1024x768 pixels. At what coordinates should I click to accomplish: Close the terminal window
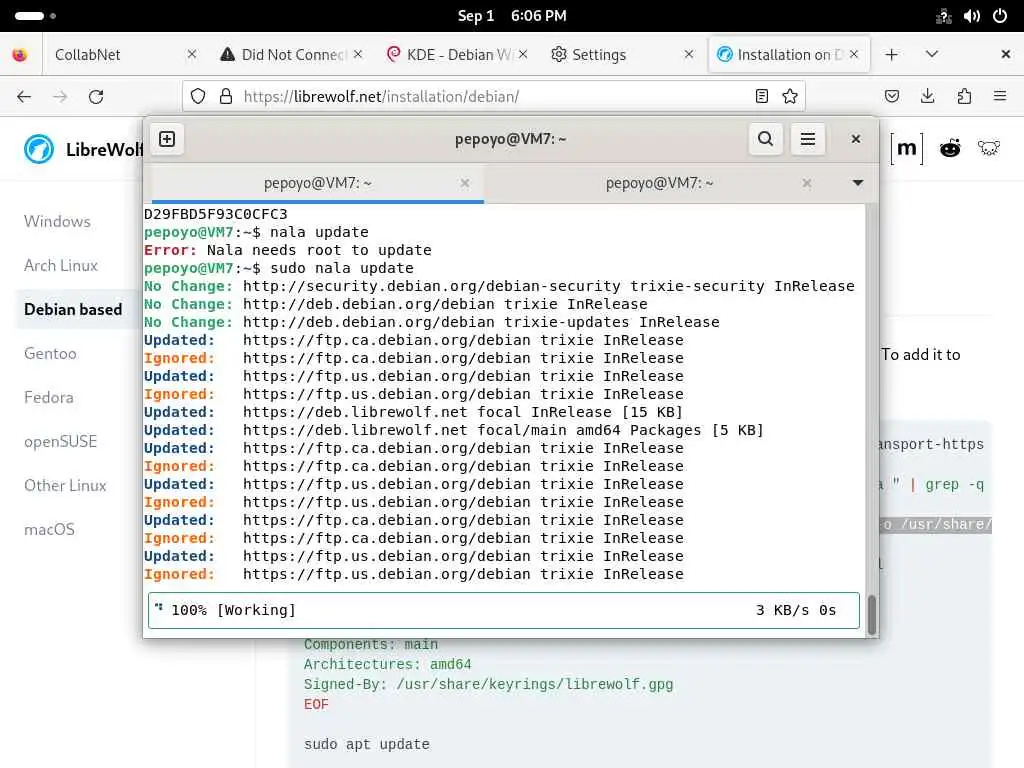coord(856,139)
